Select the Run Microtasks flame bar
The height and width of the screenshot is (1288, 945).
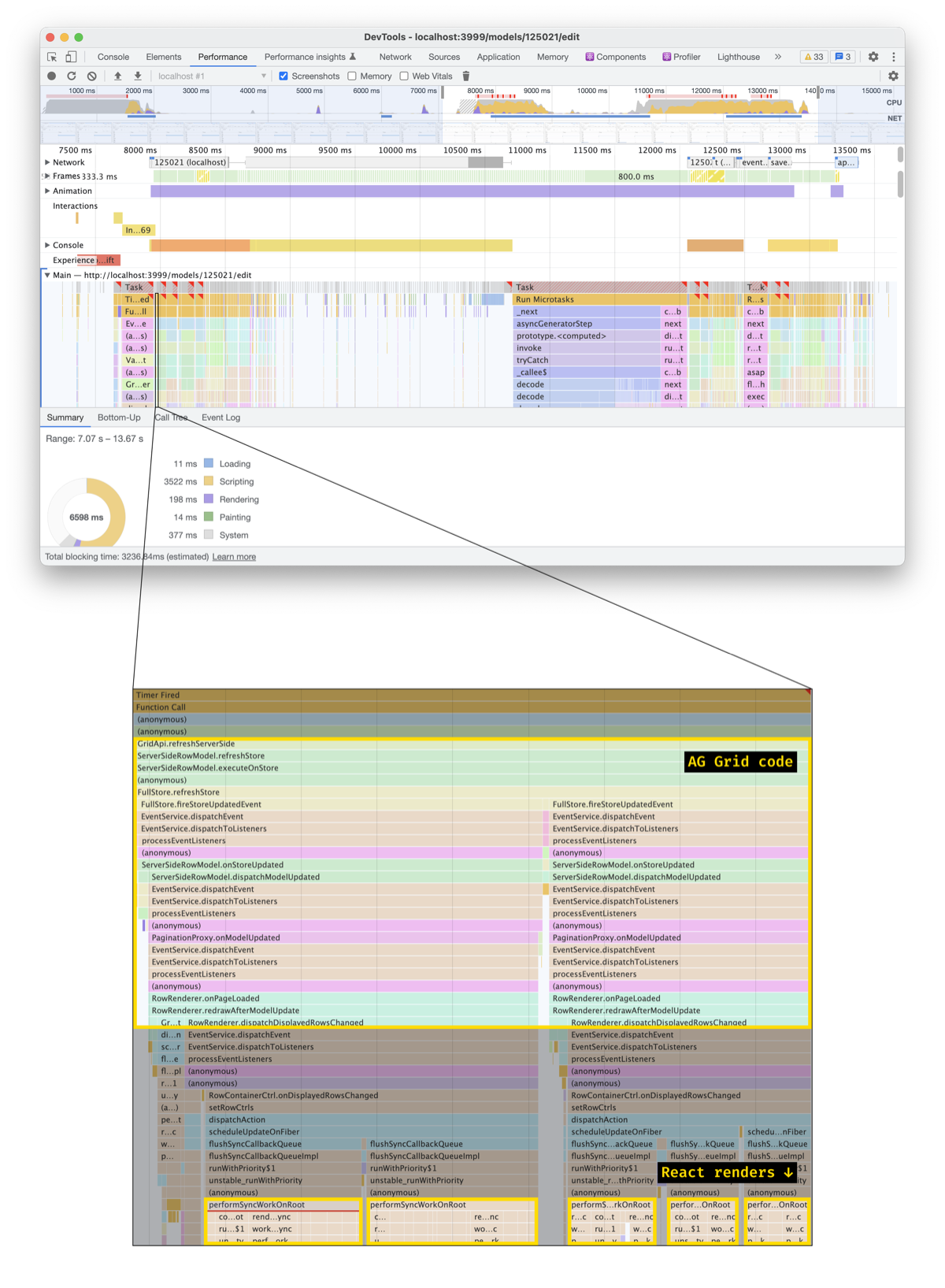pyautogui.click(x=600, y=299)
